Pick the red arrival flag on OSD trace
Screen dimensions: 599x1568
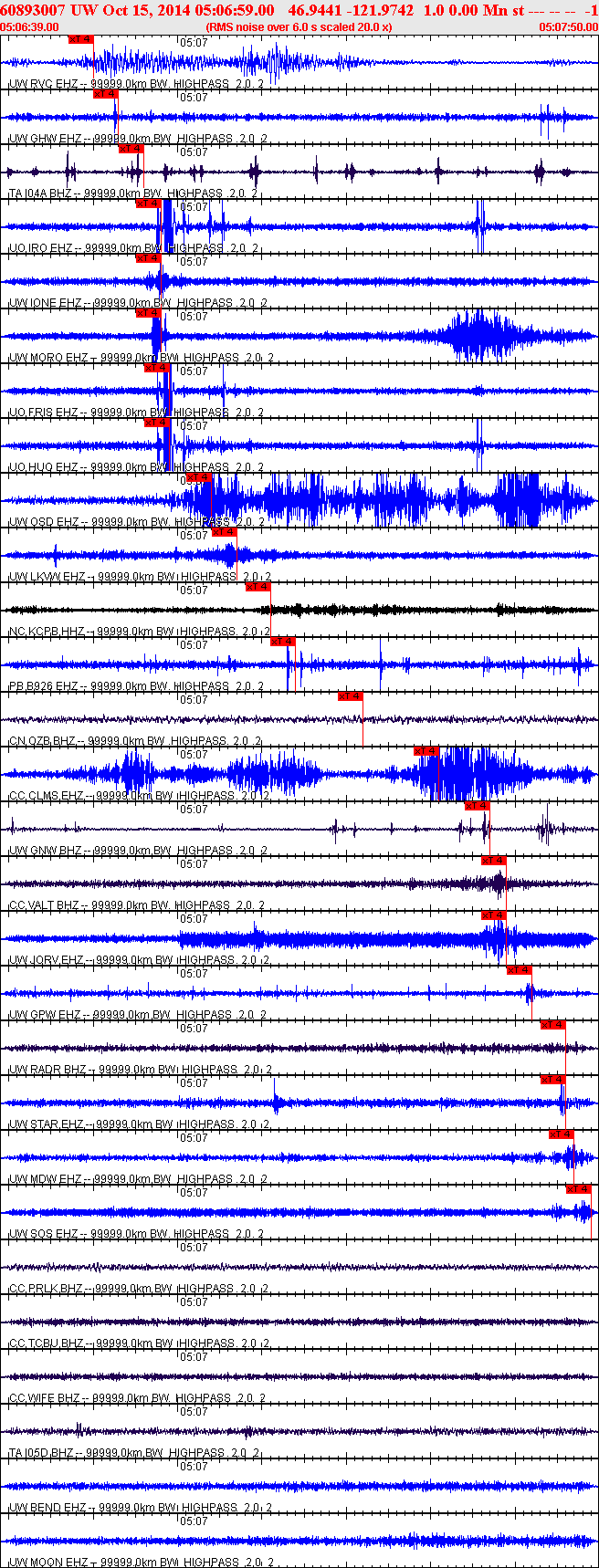(198, 477)
